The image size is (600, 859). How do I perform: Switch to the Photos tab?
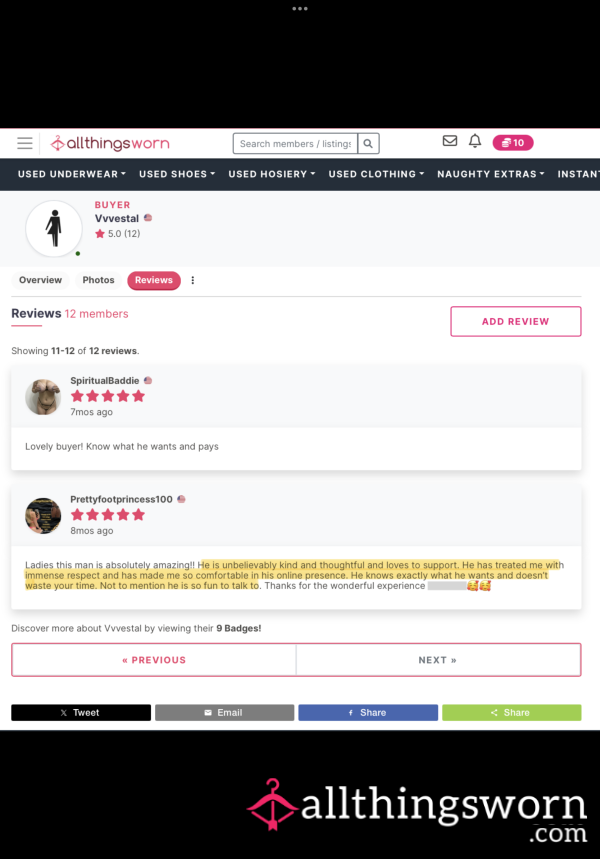click(x=99, y=280)
